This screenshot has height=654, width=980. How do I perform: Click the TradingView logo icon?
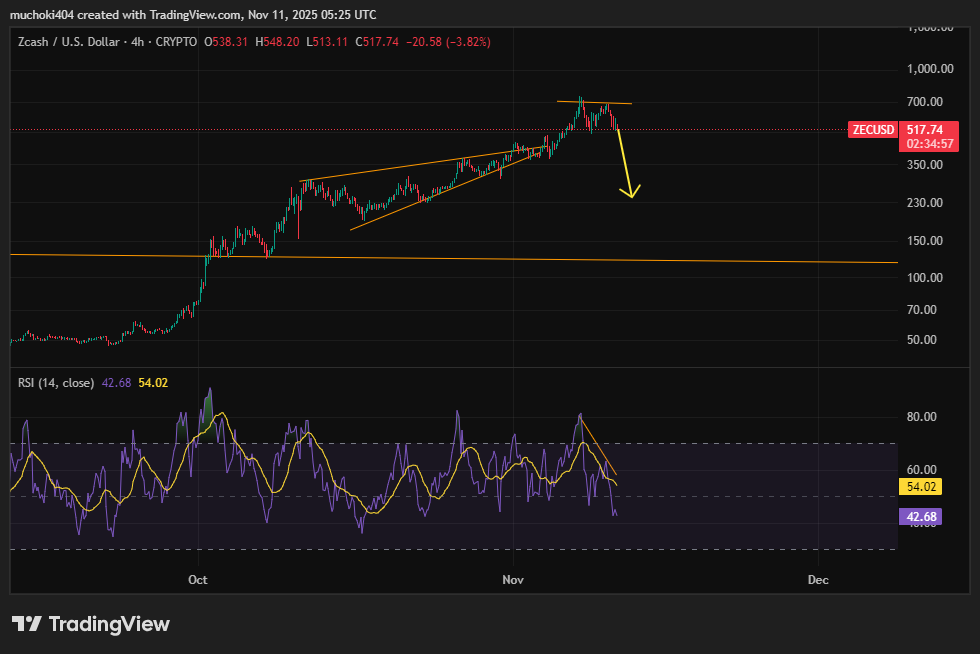tap(27, 624)
